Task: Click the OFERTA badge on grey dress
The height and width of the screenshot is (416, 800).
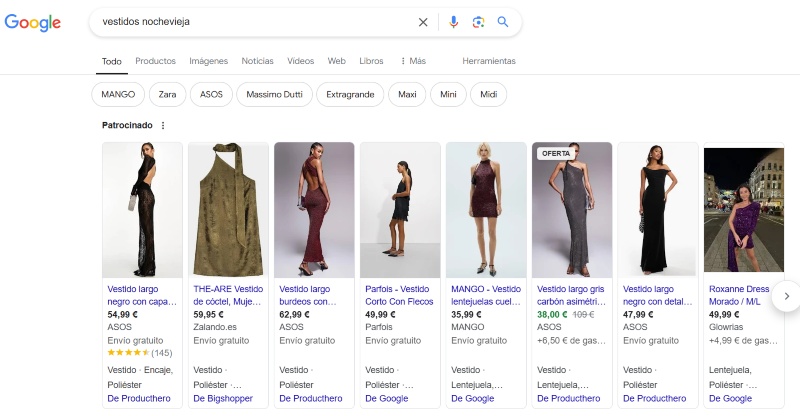Action: (x=556, y=153)
